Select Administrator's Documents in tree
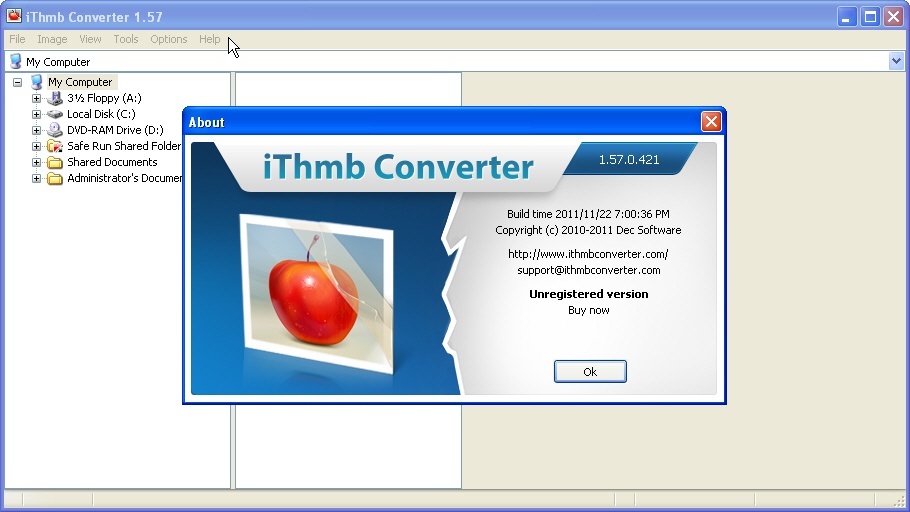This screenshot has height=512, width=910. pos(124,178)
